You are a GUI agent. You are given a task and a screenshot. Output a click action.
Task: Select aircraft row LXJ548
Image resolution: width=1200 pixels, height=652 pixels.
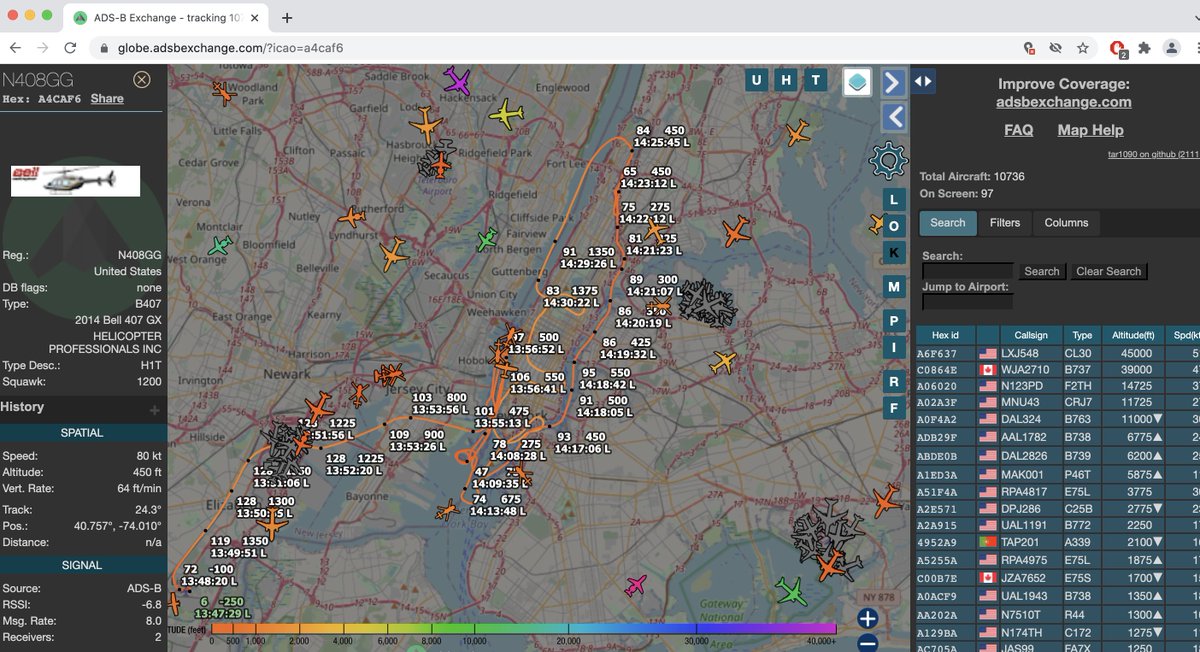[x=1058, y=354]
